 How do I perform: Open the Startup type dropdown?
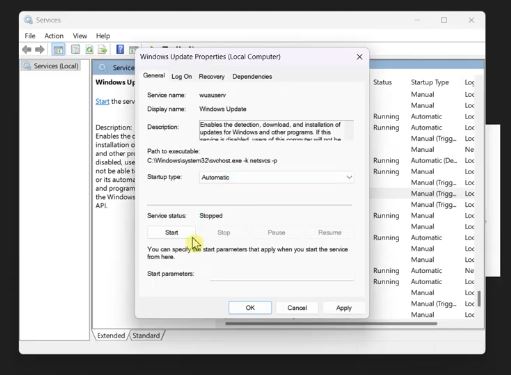[x=276, y=177]
